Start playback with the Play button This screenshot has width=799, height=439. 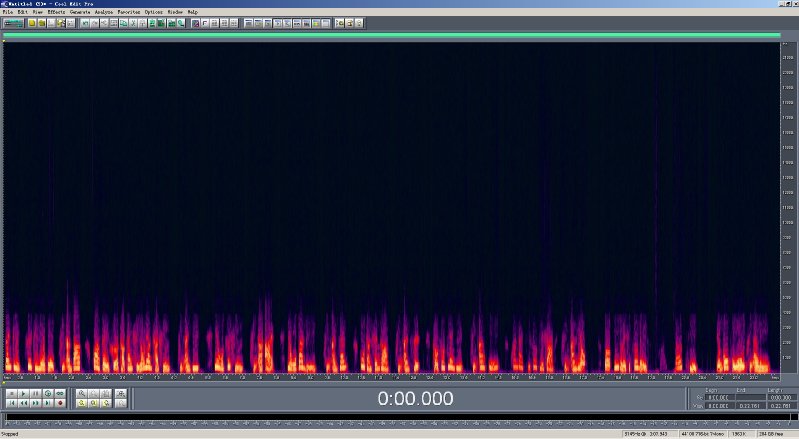point(23,394)
